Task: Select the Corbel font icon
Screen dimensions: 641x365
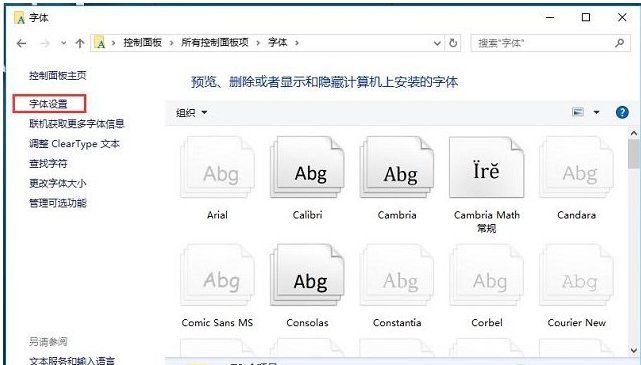Action: point(486,275)
